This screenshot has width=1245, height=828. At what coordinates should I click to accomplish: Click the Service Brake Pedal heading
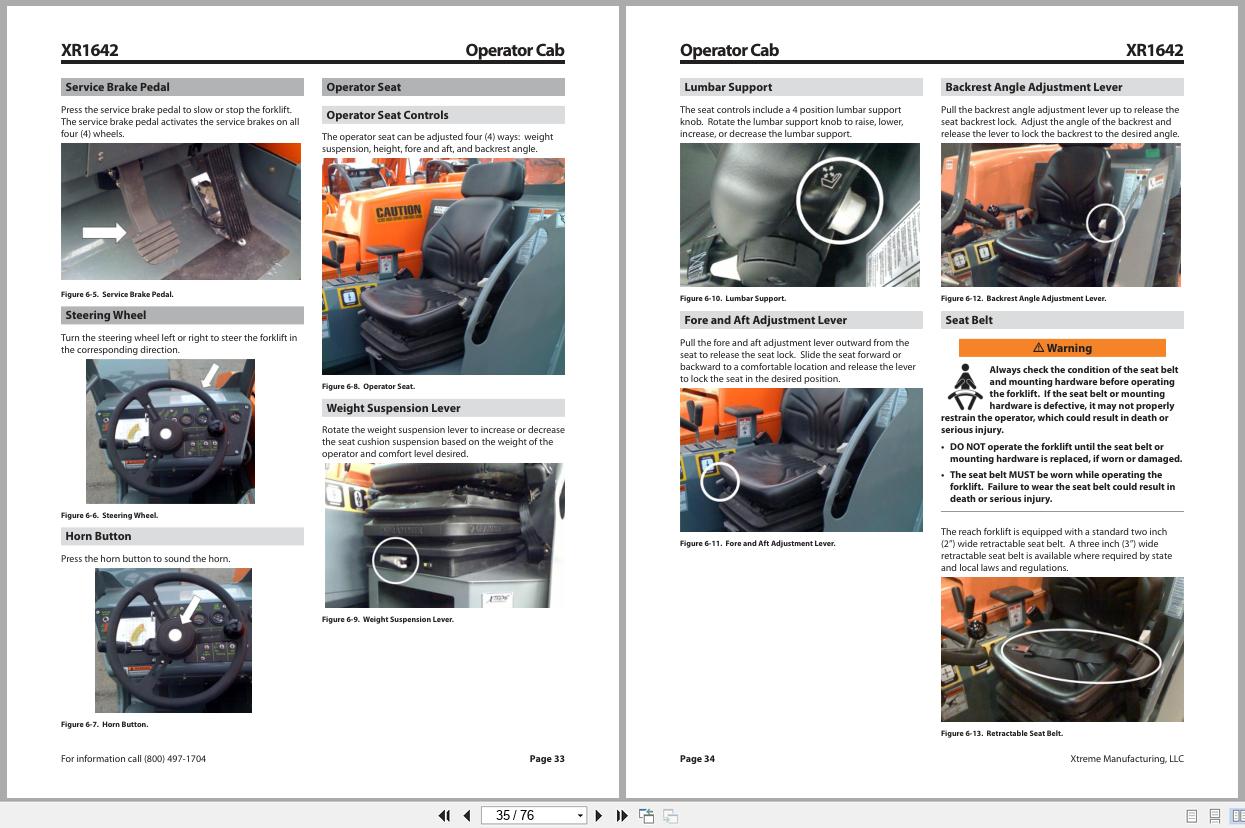pos(182,87)
